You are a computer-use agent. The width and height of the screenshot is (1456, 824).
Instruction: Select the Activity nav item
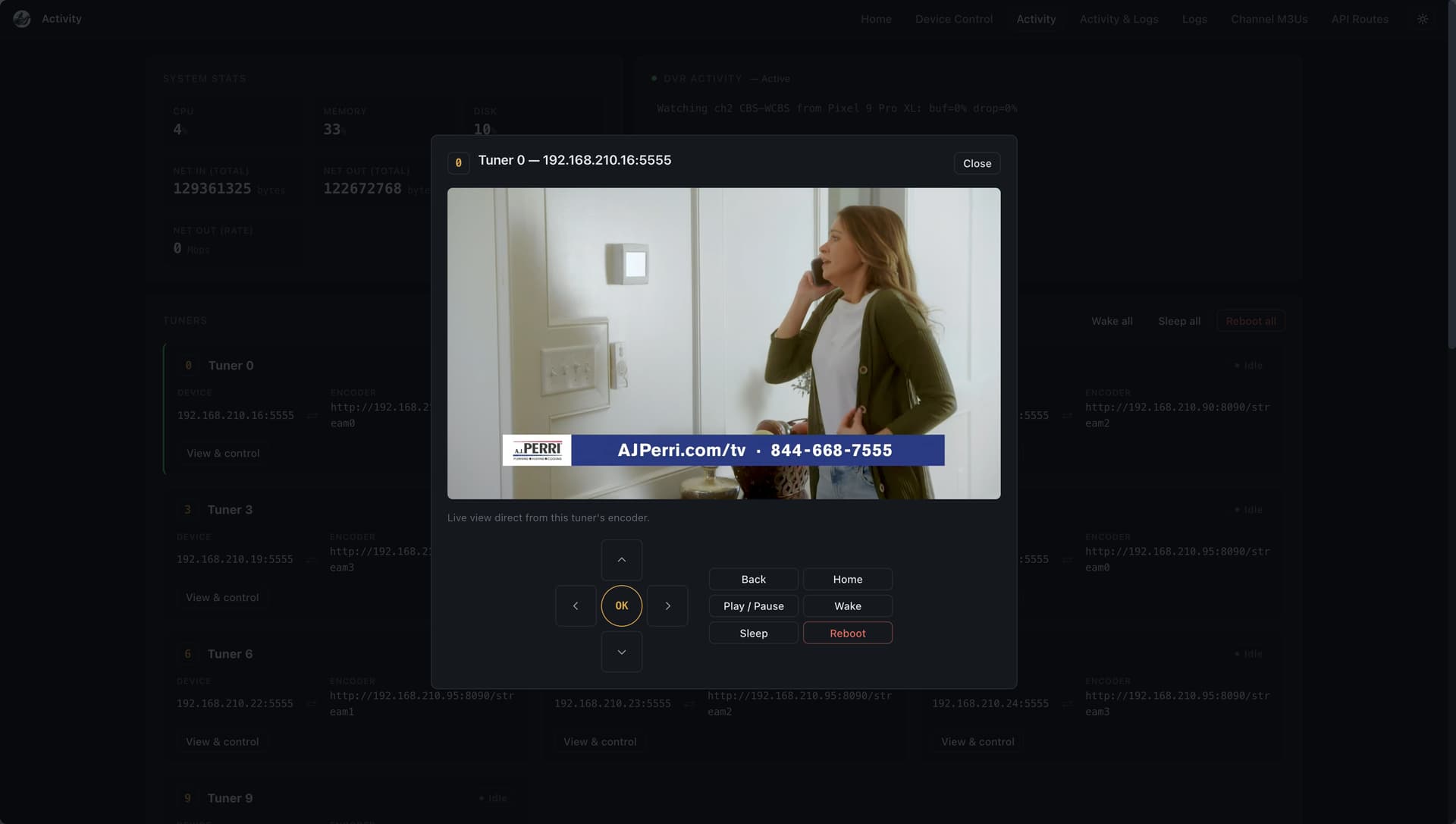1036,19
